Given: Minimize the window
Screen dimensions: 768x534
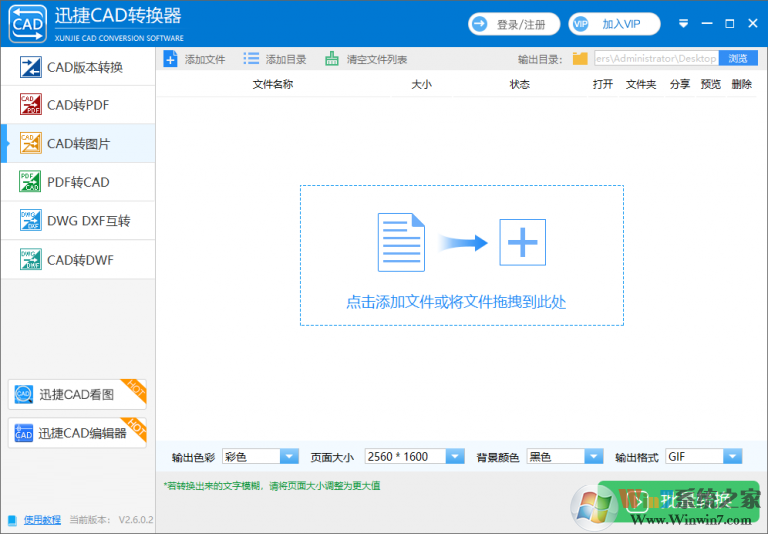Looking at the screenshot, I should pyautogui.click(x=707, y=24).
